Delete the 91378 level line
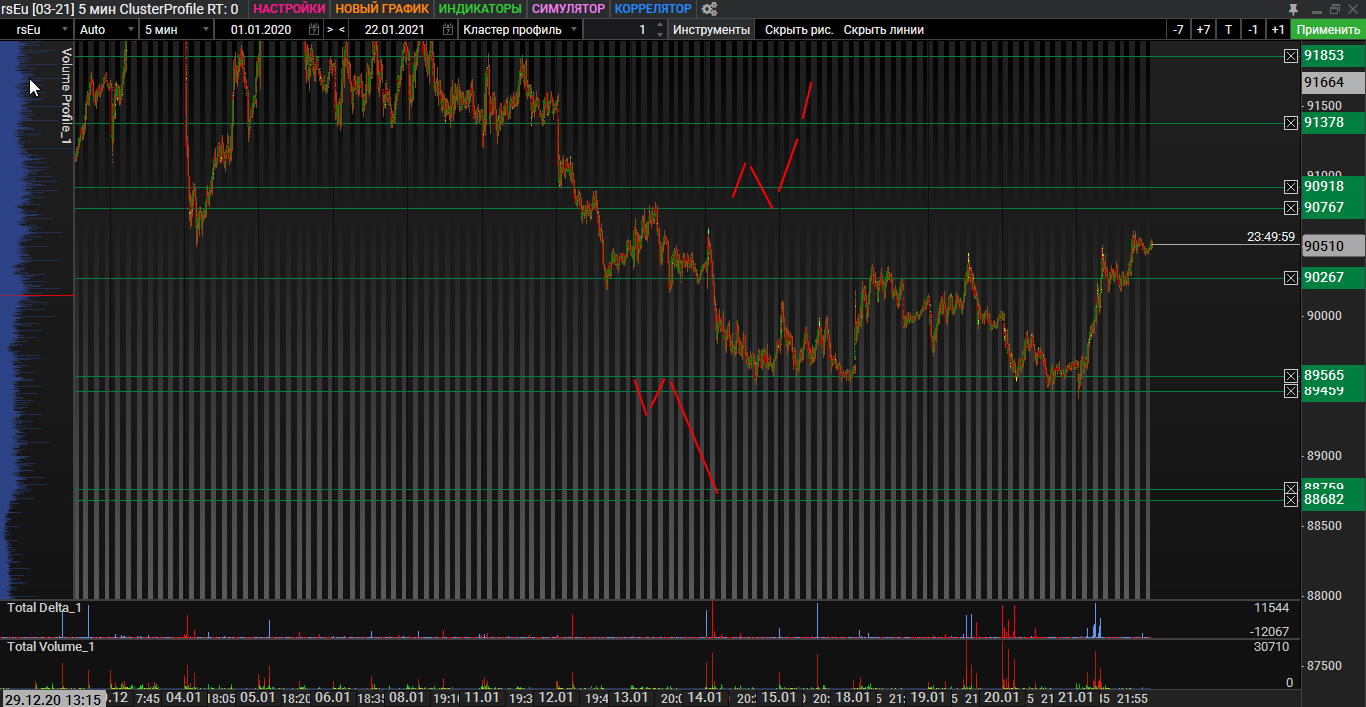The image size is (1366, 707). pos(1291,123)
